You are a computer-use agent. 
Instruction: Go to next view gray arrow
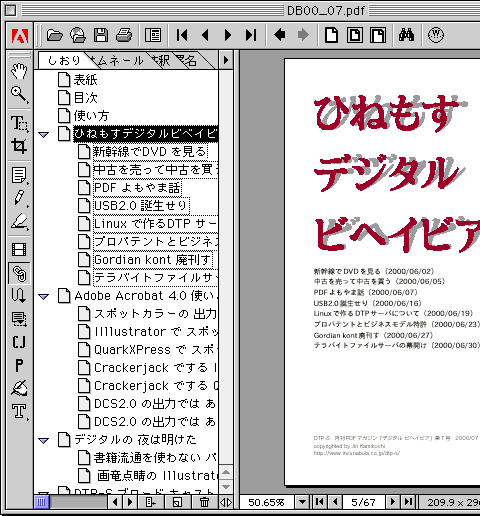[303, 35]
